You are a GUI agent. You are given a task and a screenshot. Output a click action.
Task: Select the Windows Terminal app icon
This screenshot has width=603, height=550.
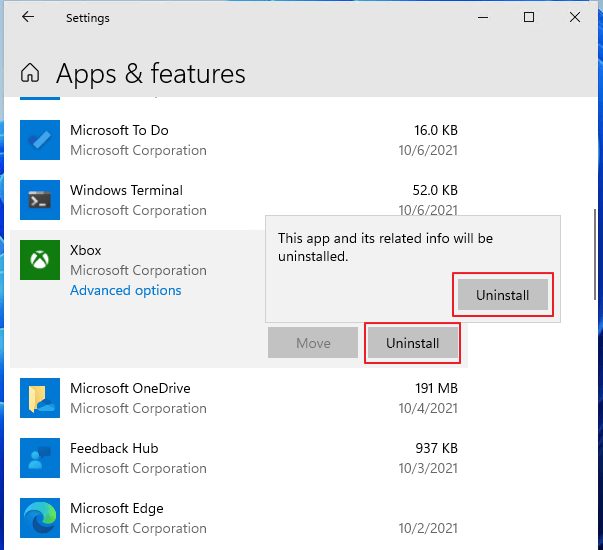(40, 200)
